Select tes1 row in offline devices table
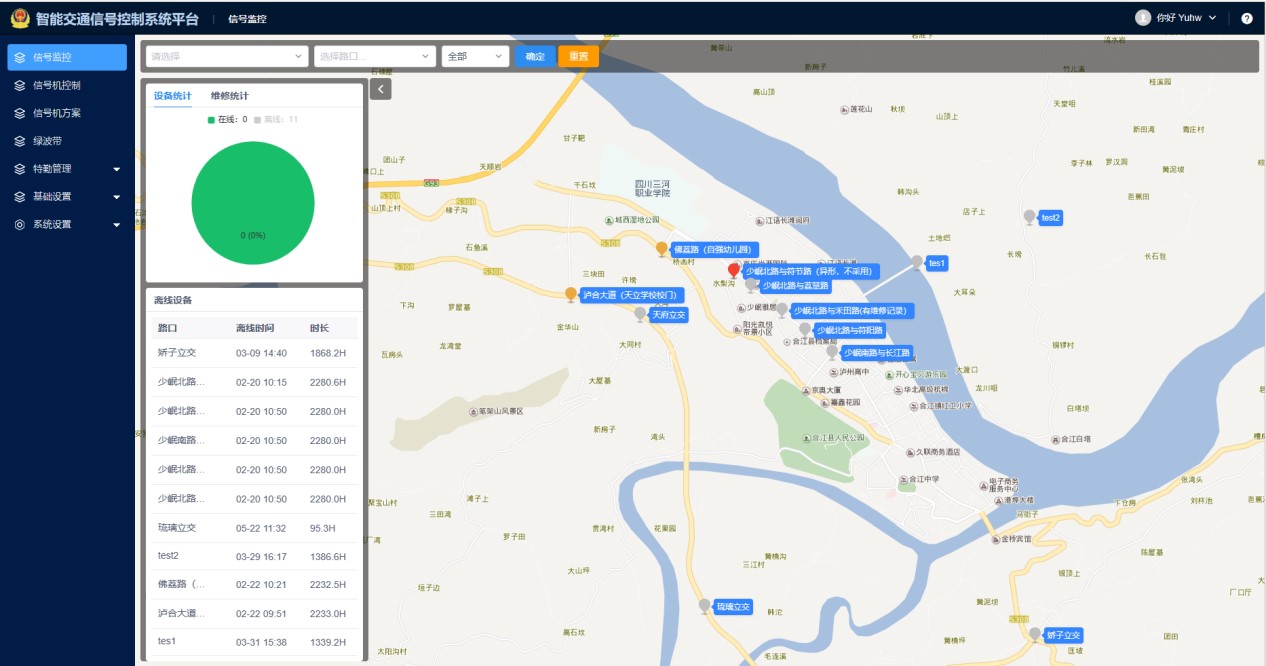The width and height of the screenshot is (1266, 666). 254,642
